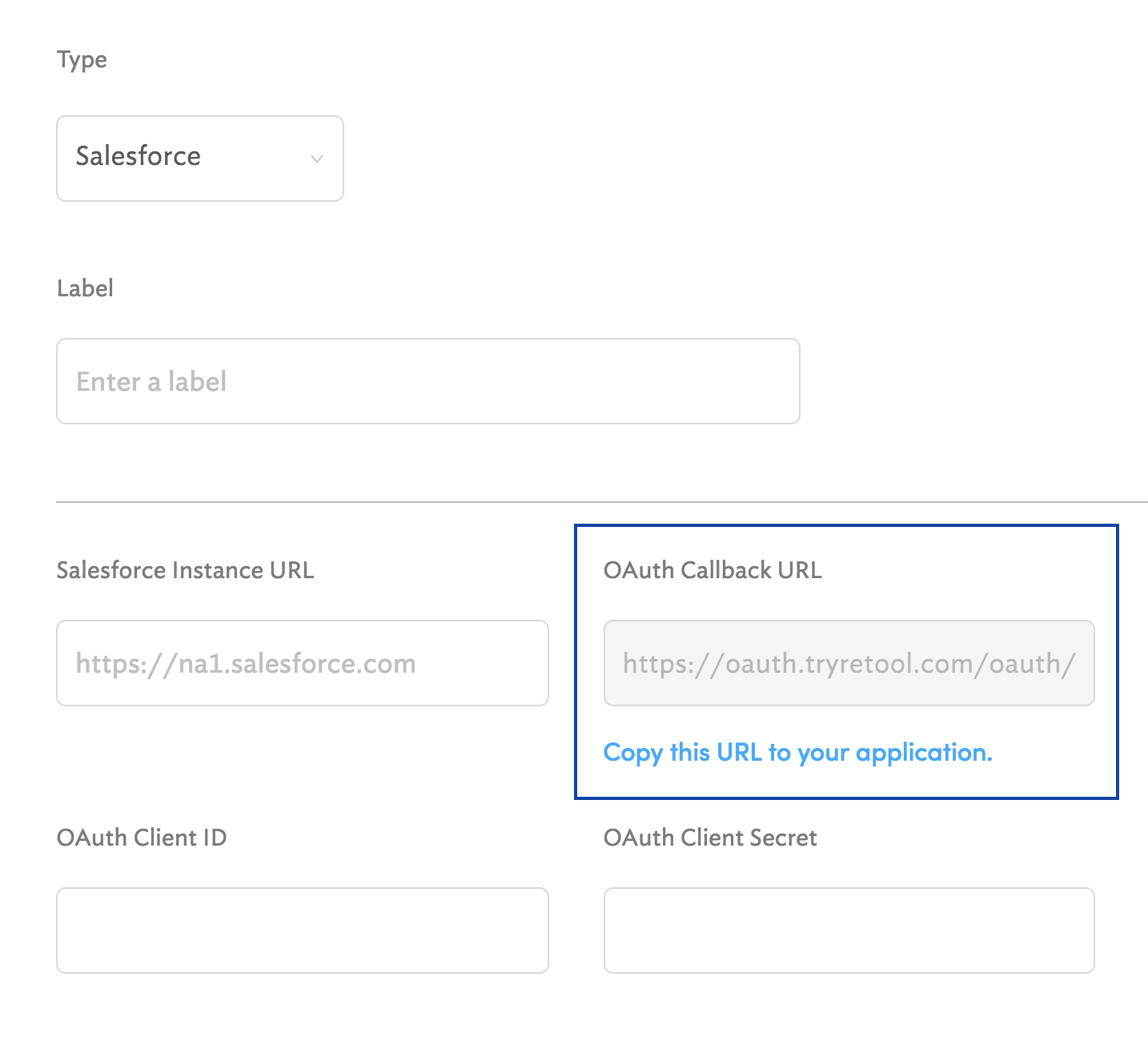
Task: Focus the OAuth Client ID field
Action: 303,930
